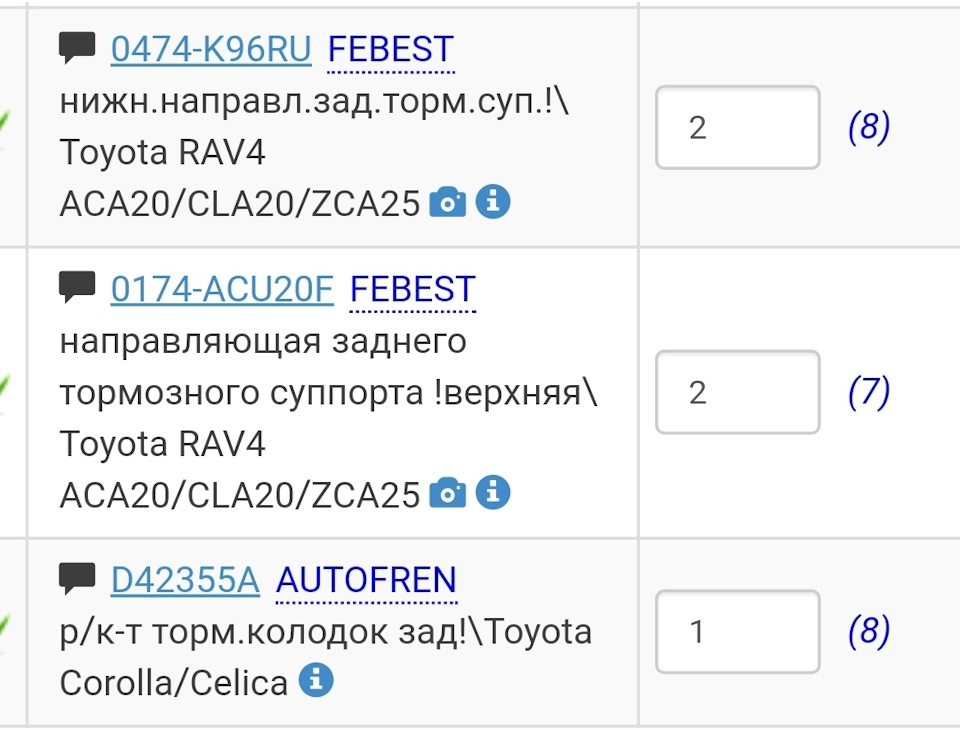Click the quantity box showing 2 for 0174-ACU20F

(x=737, y=391)
